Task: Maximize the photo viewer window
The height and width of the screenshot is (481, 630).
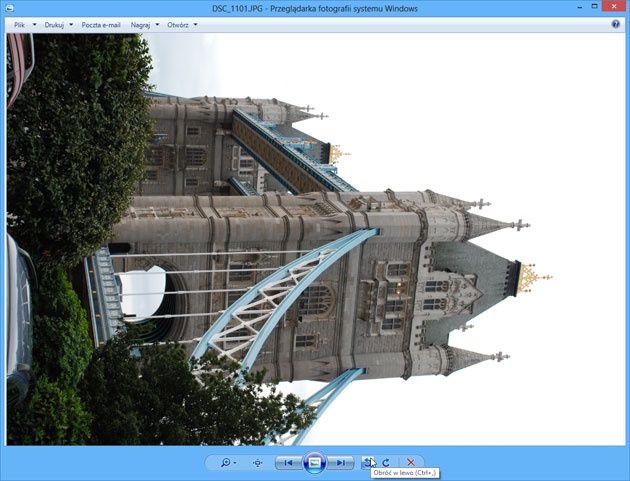Action: tap(595, 7)
